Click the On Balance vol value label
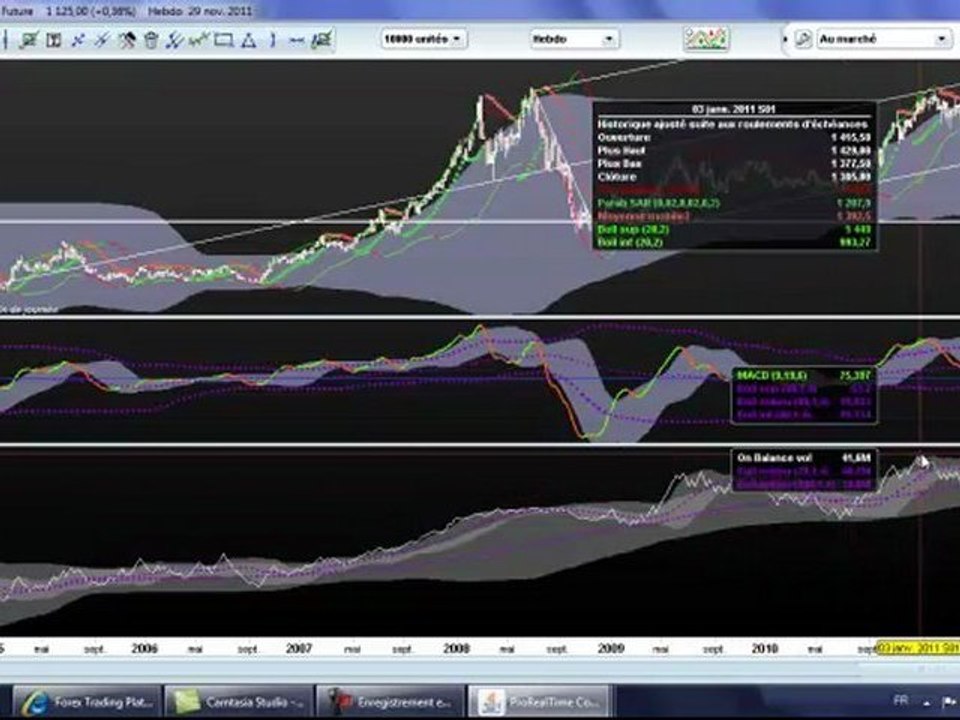The width and height of the screenshot is (960, 720). coord(803,458)
